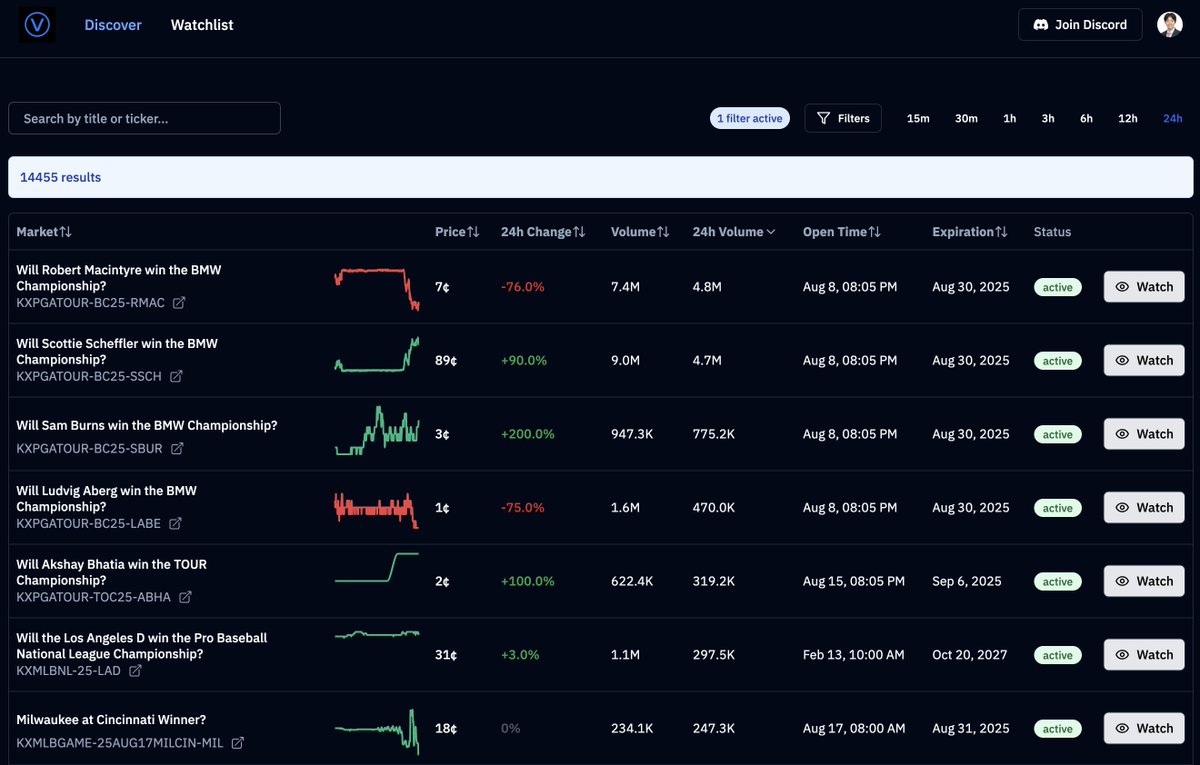Image resolution: width=1200 pixels, height=765 pixels.
Task: Select the 15m timeframe
Action: click(918, 118)
